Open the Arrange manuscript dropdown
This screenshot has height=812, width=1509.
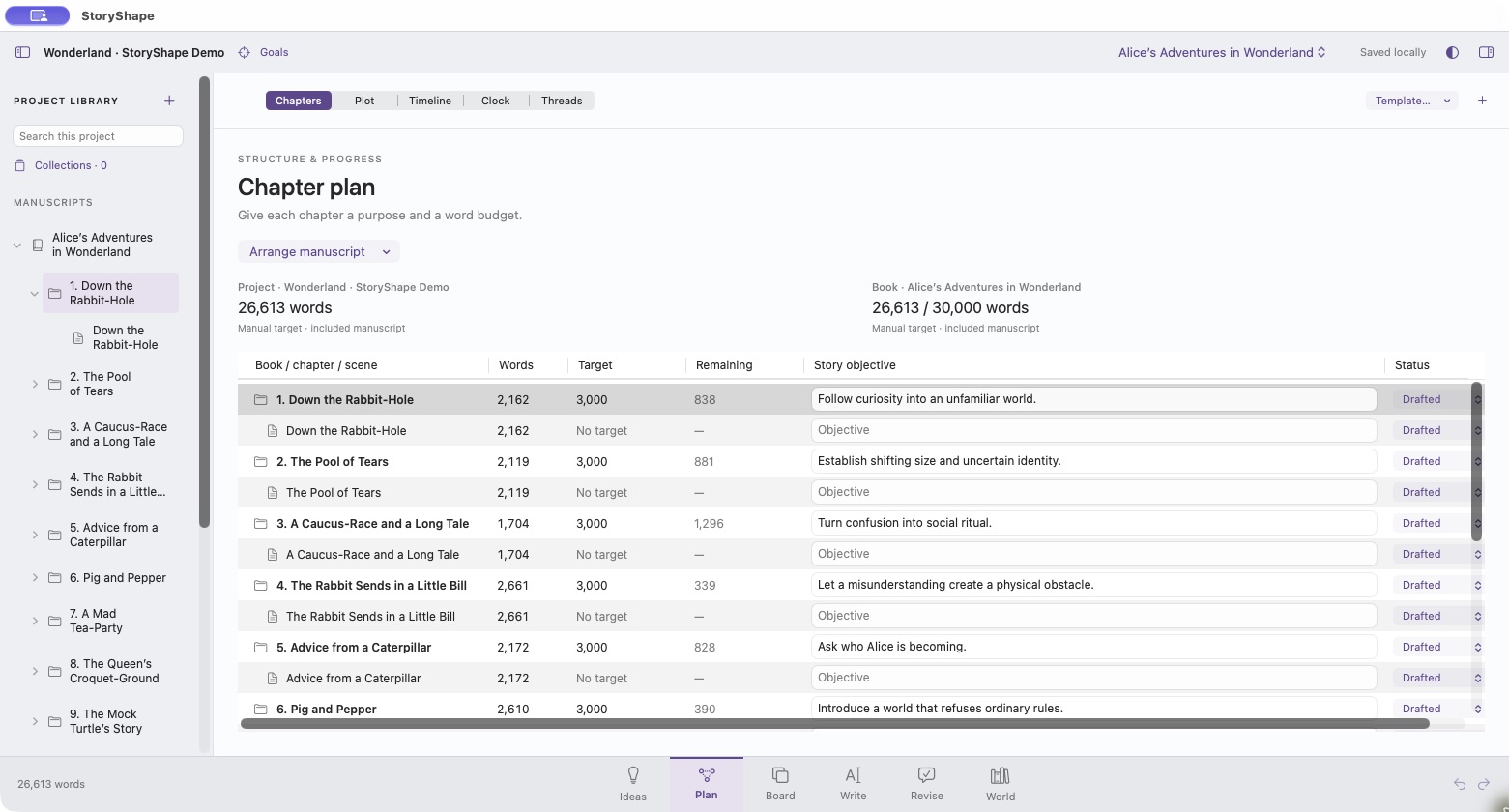(319, 251)
